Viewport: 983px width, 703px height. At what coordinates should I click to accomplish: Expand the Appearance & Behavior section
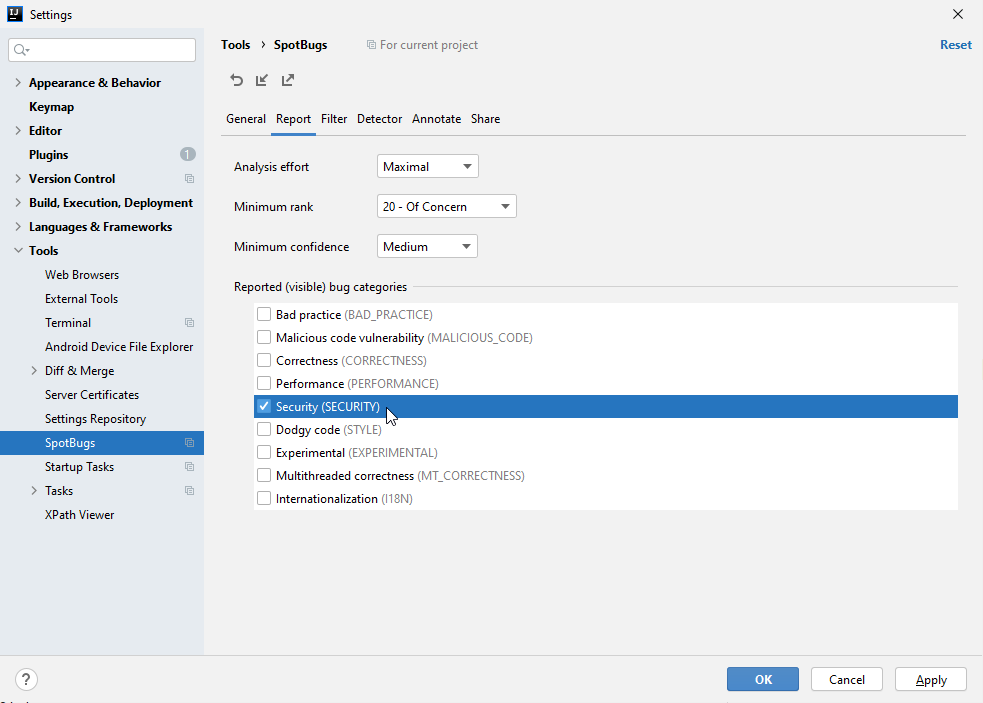coord(17,82)
